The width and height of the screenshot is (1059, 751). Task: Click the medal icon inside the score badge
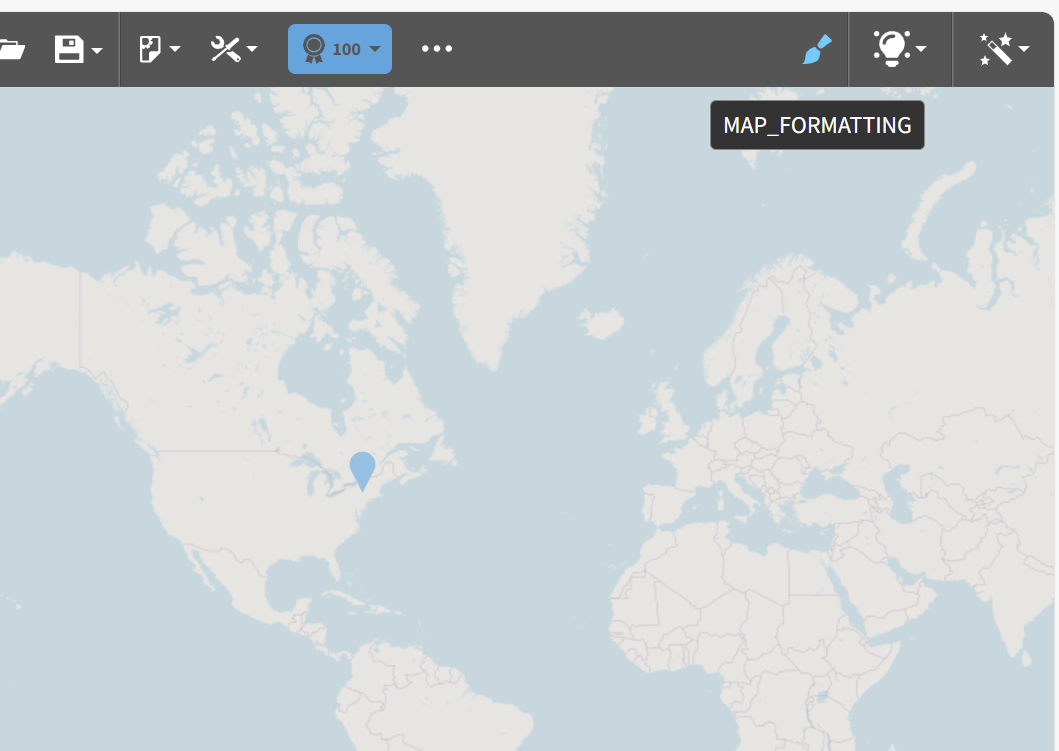coord(313,47)
